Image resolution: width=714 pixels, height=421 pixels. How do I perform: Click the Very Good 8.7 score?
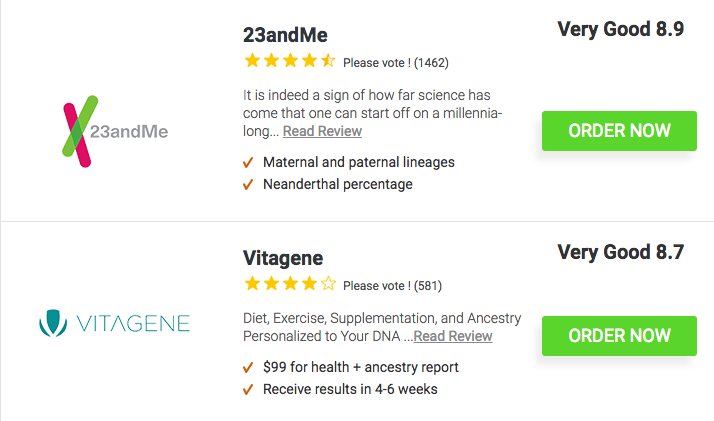(x=620, y=252)
